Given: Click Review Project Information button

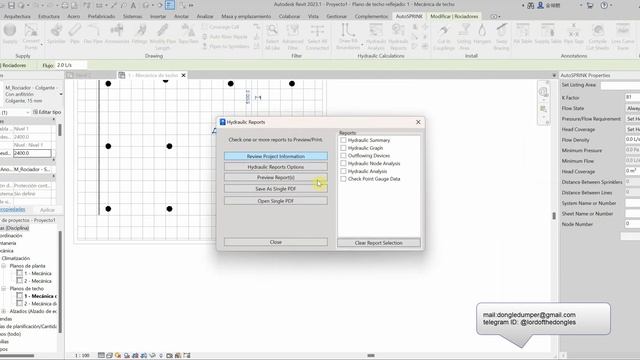Looking at the screenshot, I should tap(276, 156).
